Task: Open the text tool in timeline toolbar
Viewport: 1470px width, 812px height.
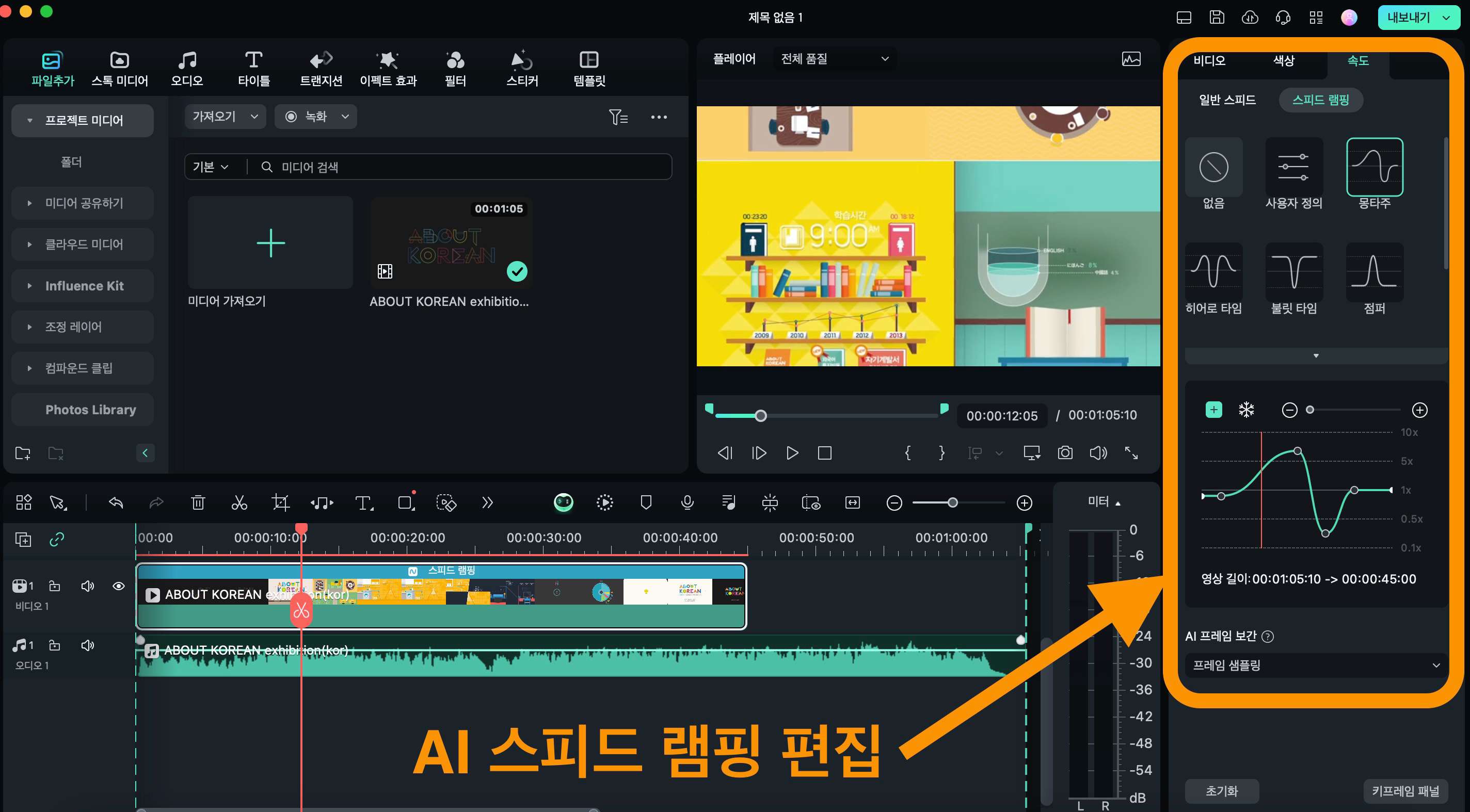Action: 363,502
